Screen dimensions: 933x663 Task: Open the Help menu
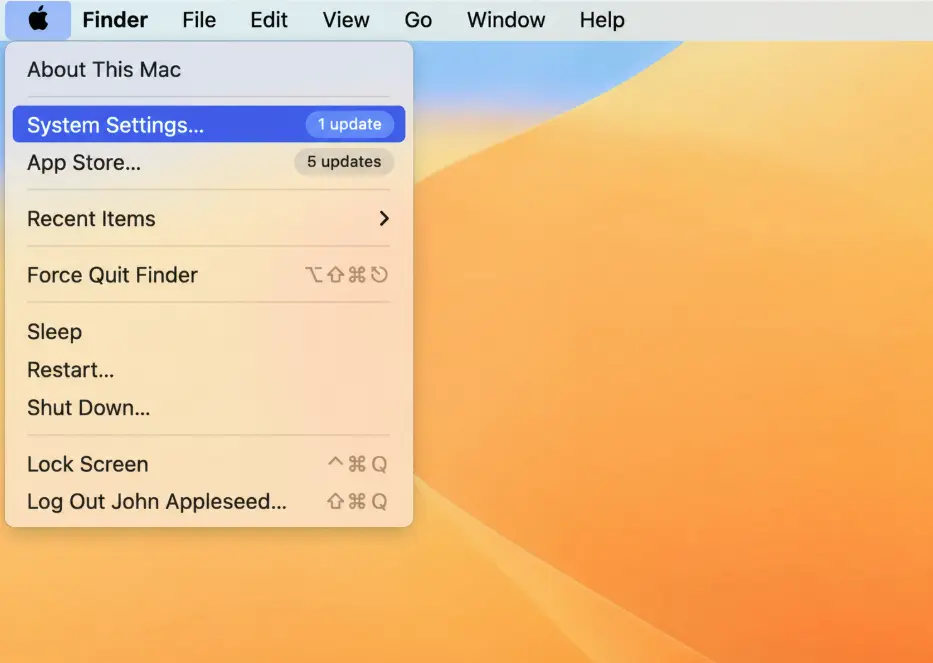[x=602, y=20]
